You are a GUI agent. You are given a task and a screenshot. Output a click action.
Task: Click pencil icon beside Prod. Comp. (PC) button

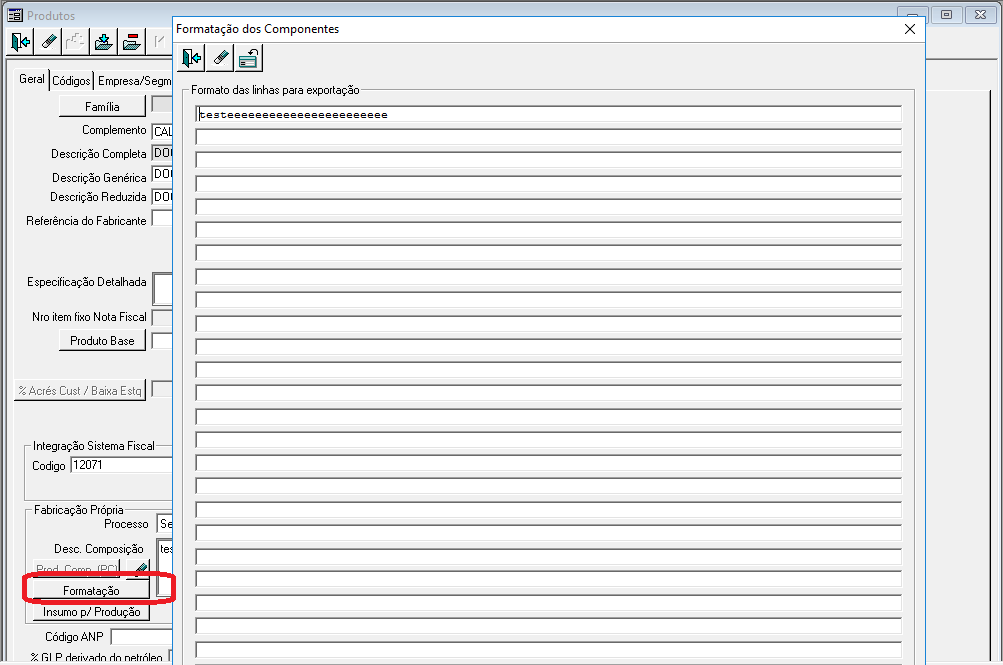139,568
